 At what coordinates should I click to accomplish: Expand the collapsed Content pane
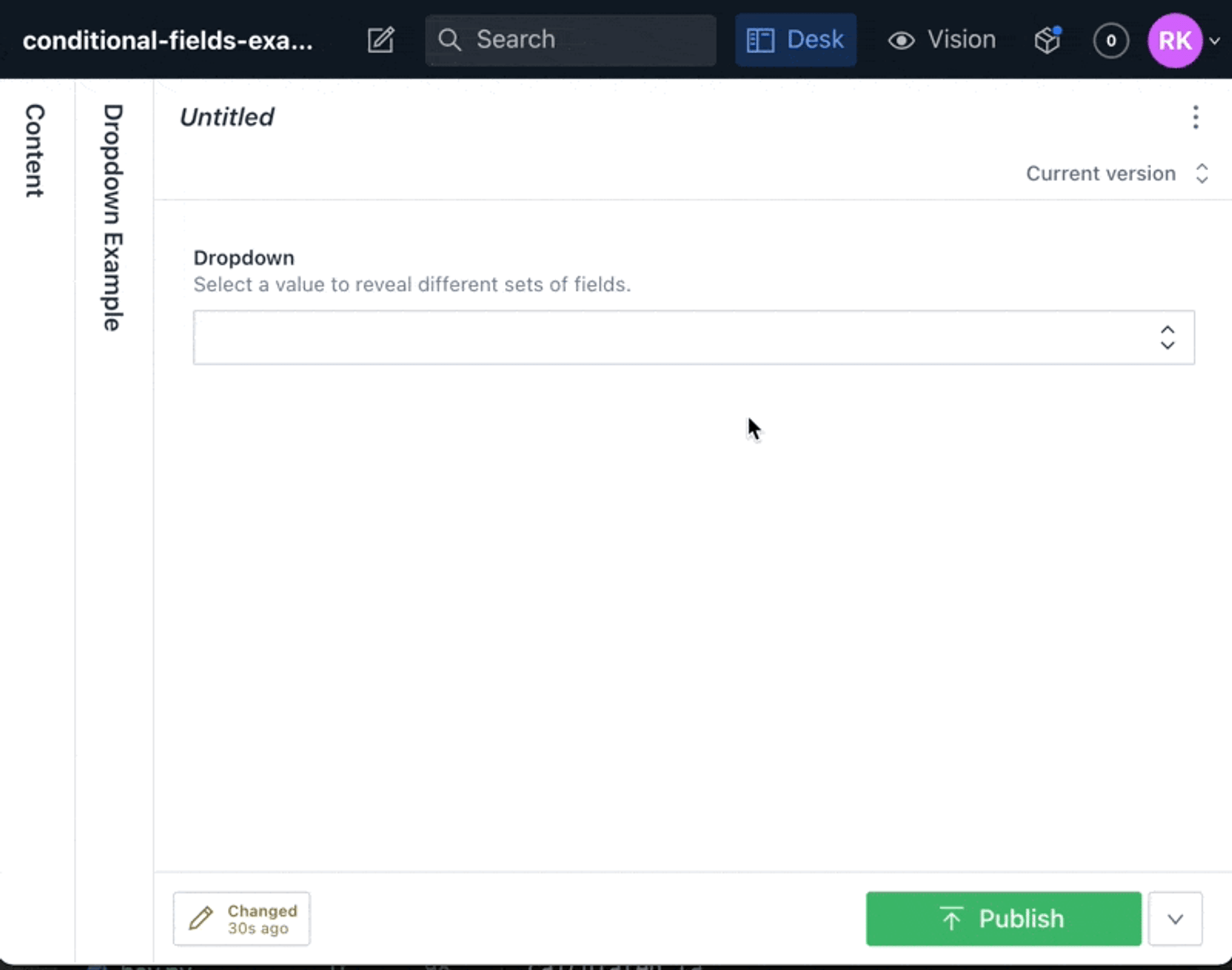35,151
